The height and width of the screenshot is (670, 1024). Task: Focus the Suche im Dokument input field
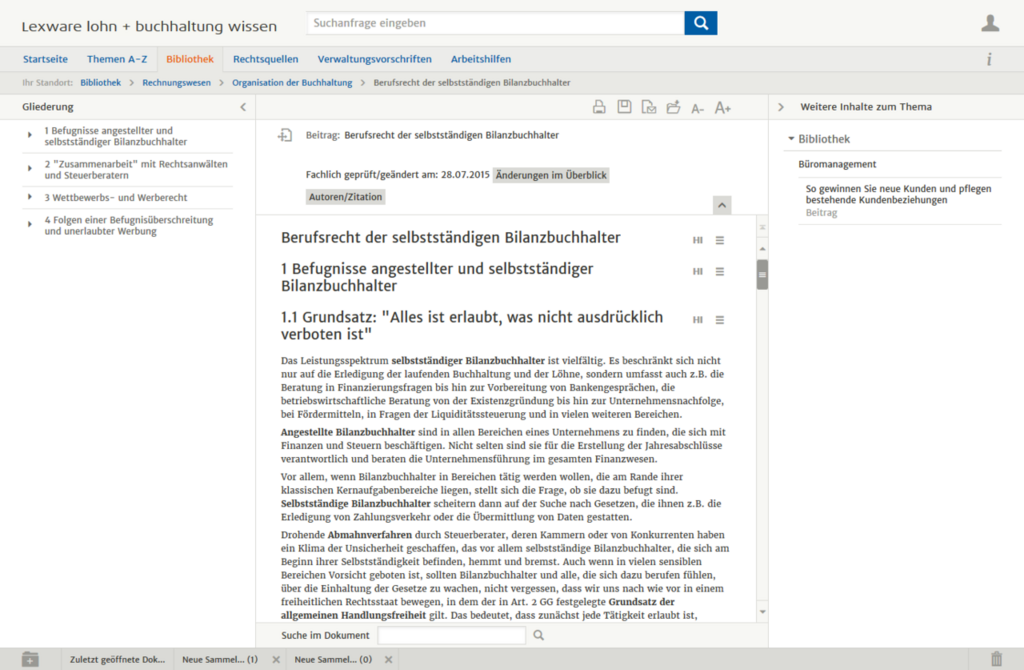[x=451, y=635]
